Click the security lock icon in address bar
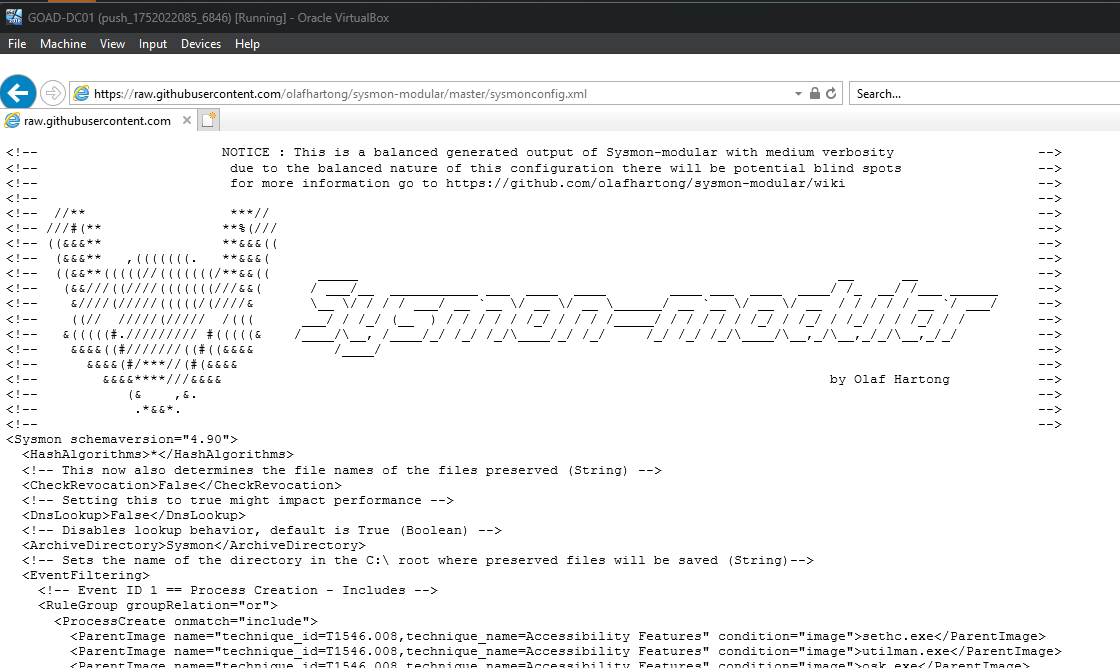 coord(814,94)
